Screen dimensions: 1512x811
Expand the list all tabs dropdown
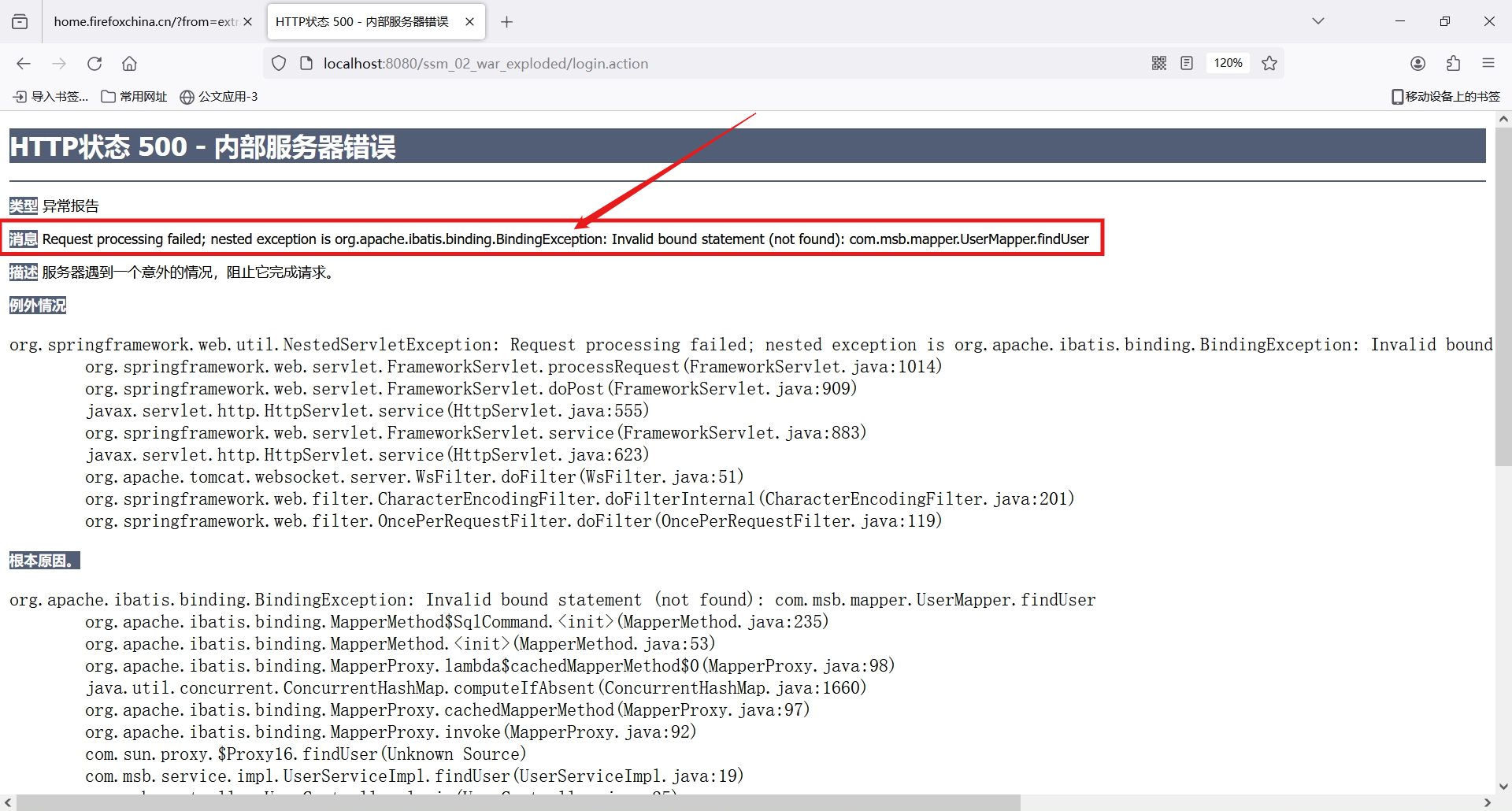1317,21
